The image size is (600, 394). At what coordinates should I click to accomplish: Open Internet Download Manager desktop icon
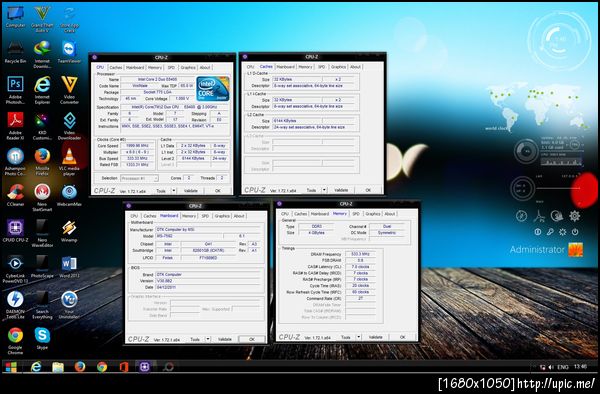(42, 54)
